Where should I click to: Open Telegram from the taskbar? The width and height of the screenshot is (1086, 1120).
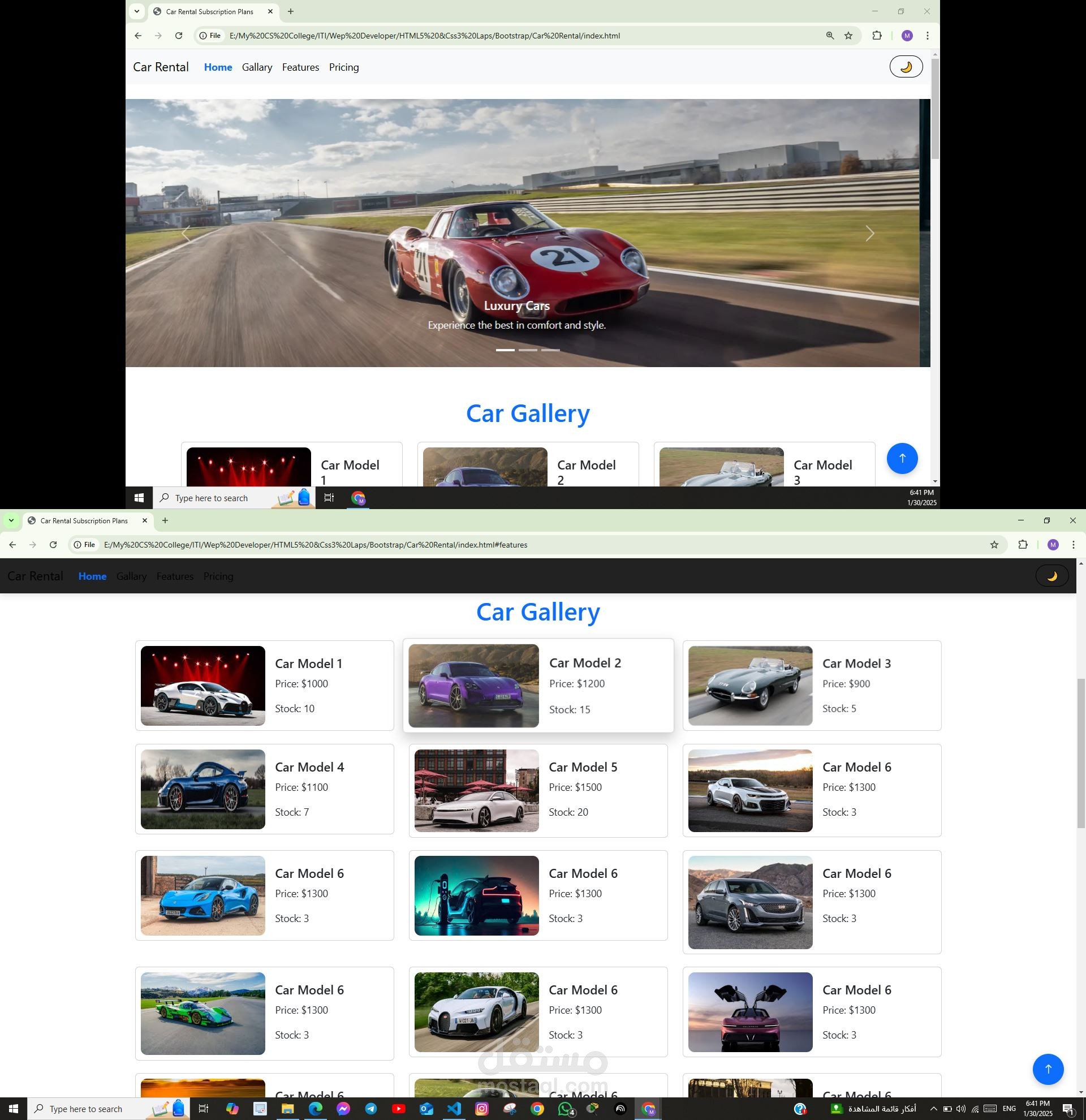pos(370,1109)
